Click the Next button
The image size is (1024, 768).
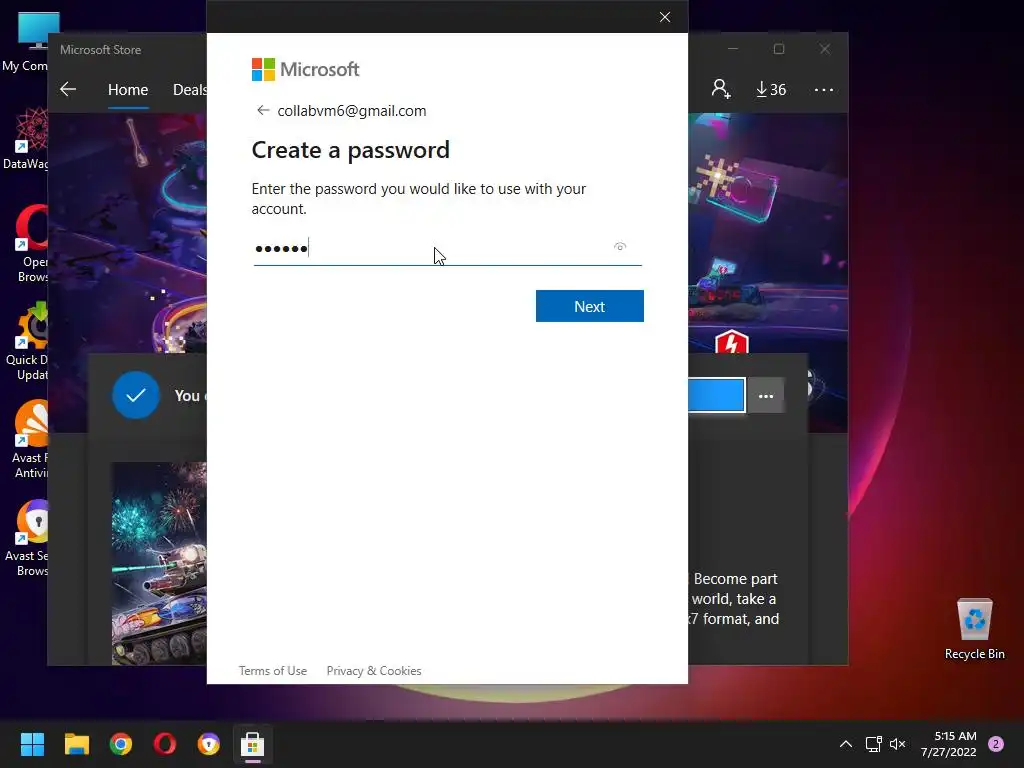589,306
